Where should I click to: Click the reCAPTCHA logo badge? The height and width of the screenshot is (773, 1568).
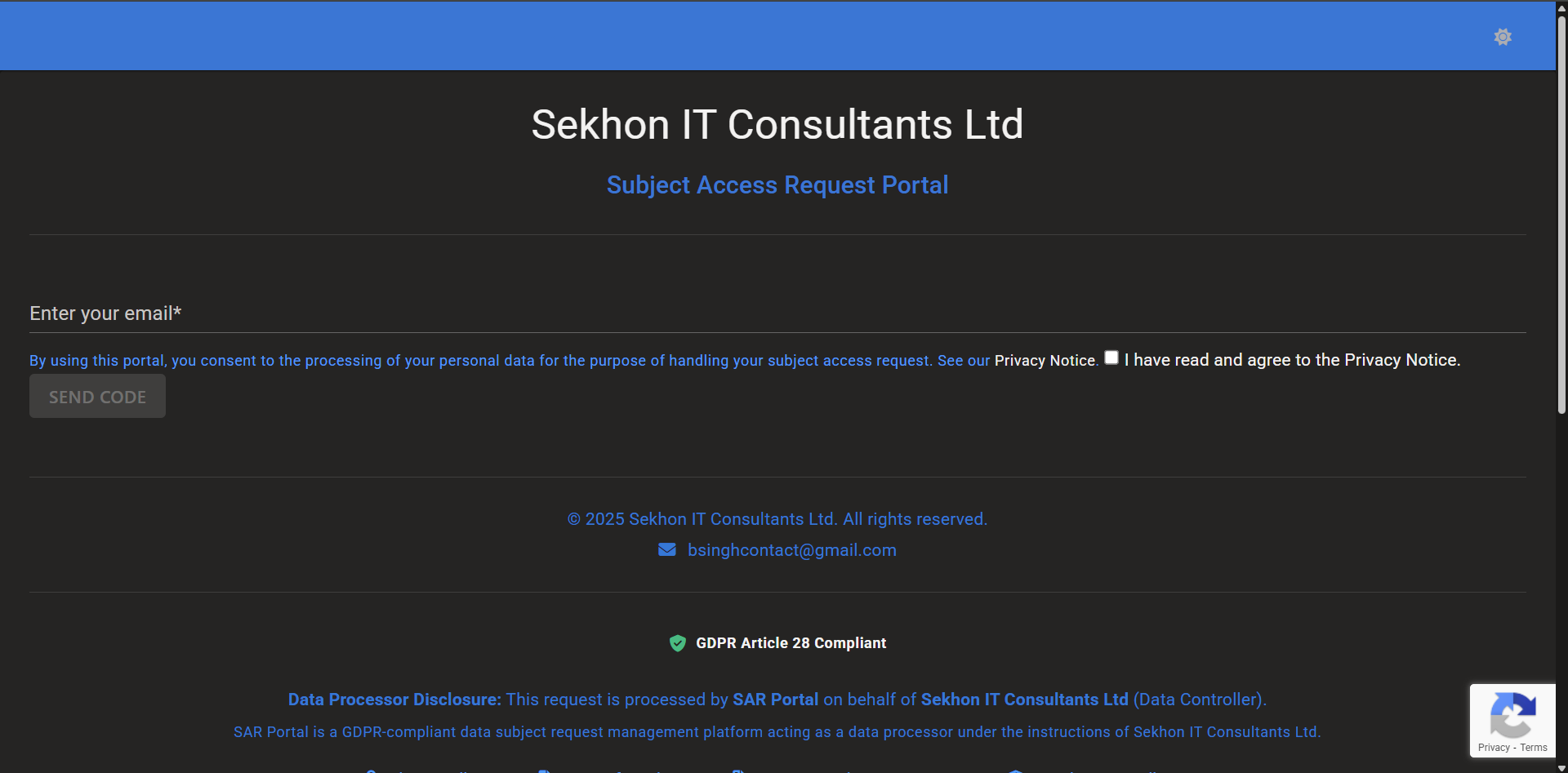(x=1512, y=714)
